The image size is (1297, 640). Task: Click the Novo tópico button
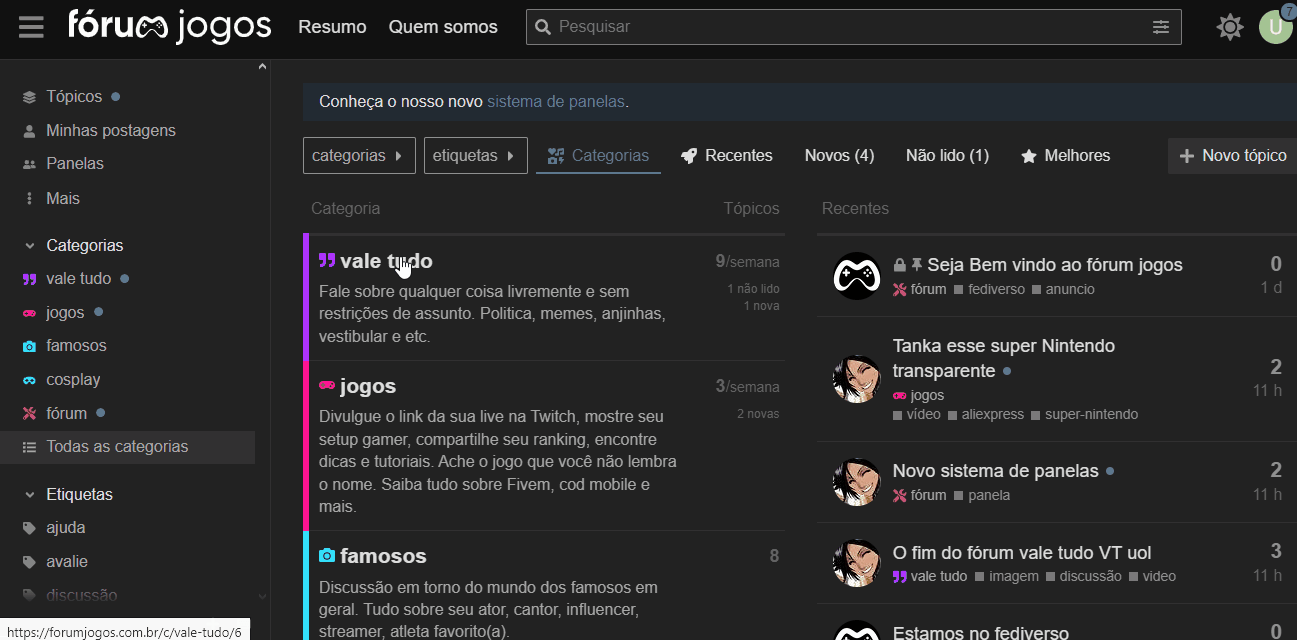pyautogui.click(x=1233, y=156)
